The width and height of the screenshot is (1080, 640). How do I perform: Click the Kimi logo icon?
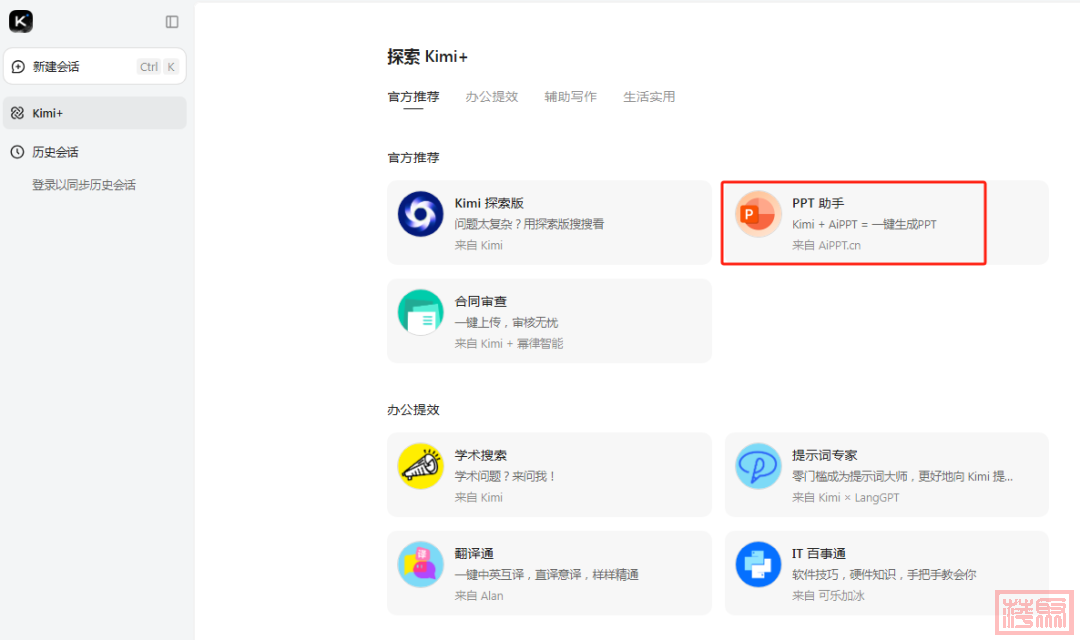[x=21, y=21]
